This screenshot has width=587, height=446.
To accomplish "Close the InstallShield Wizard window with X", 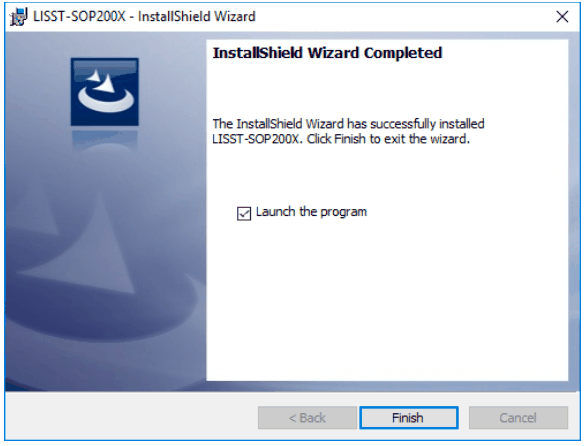I will [x=562, y=16].
